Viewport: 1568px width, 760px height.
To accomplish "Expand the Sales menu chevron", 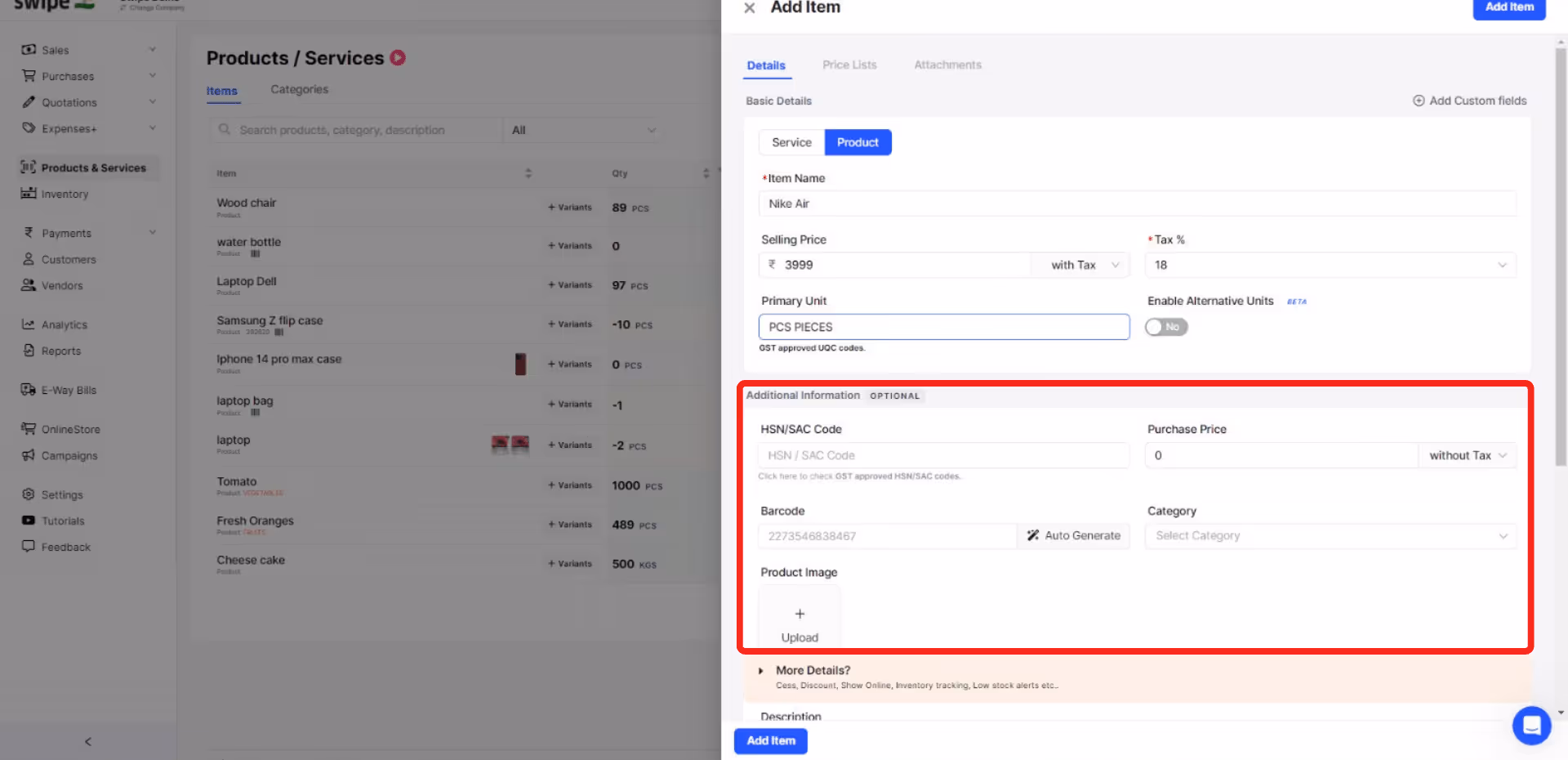I will click(x=152, y=50).
